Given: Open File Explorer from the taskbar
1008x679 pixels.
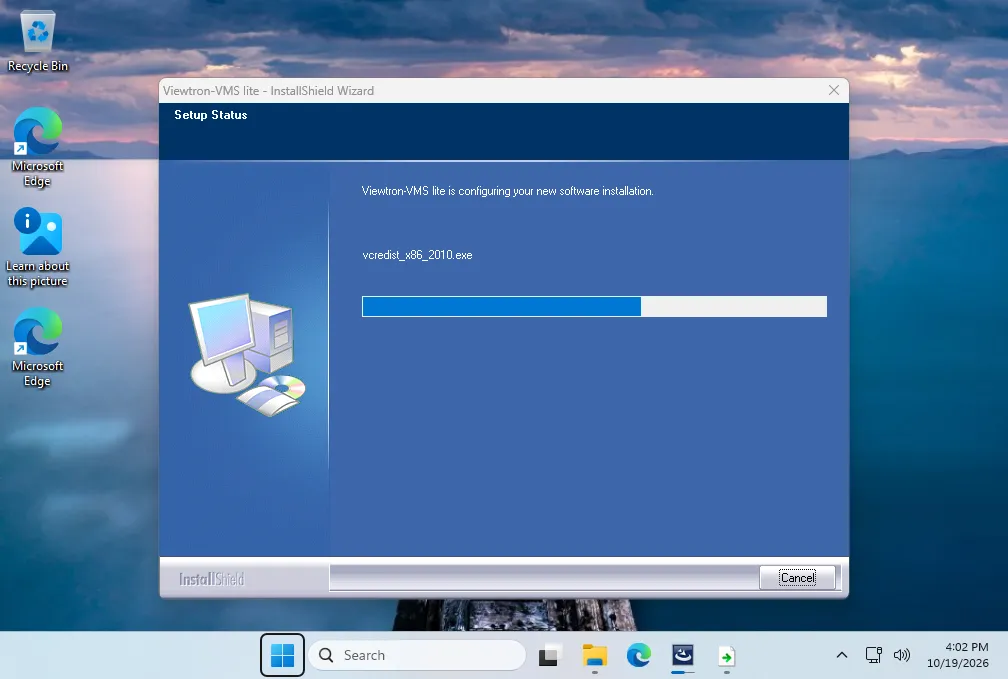Looking at the screenshot, I should pos(595,656).
